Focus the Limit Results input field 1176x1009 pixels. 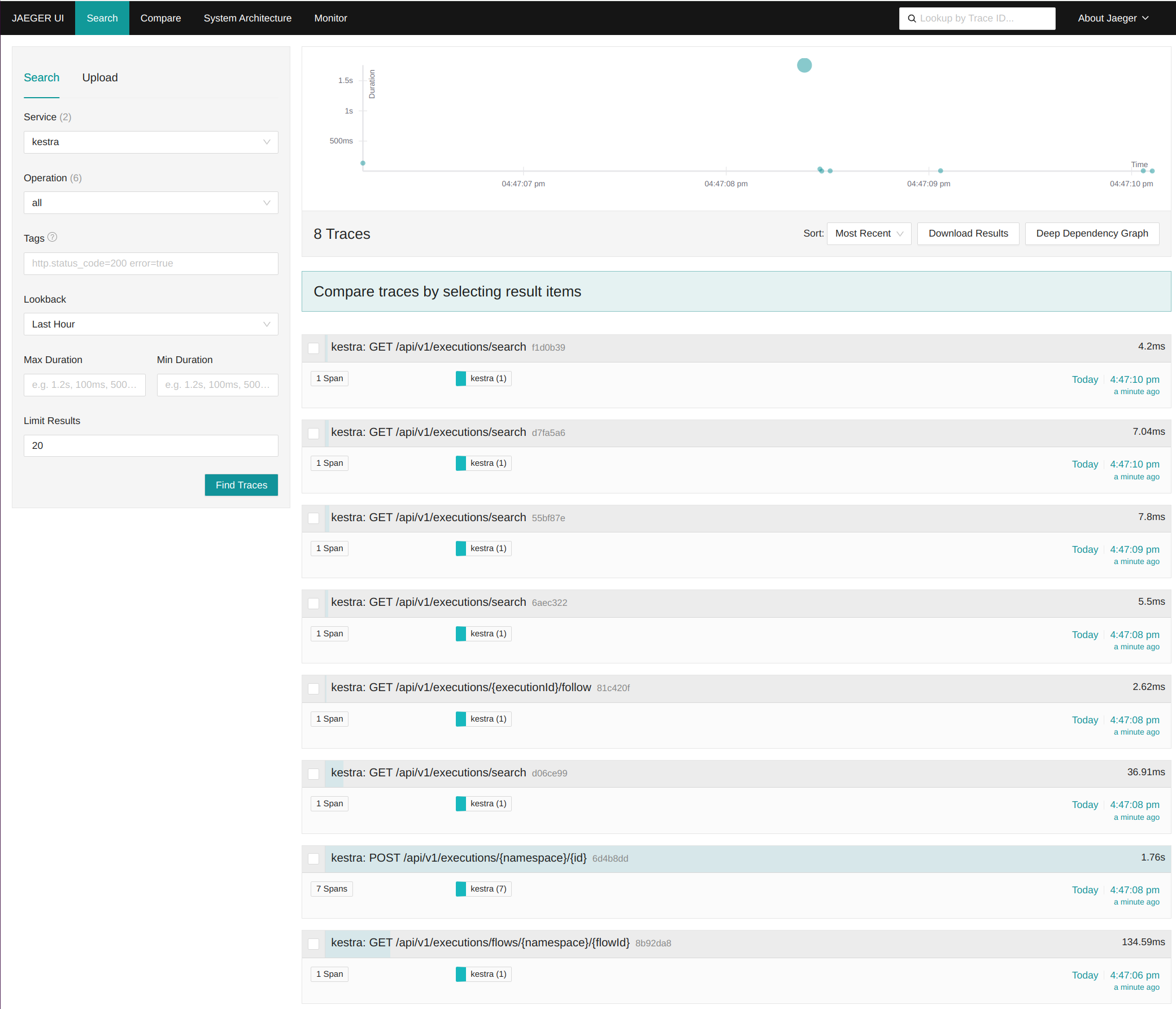150,445
